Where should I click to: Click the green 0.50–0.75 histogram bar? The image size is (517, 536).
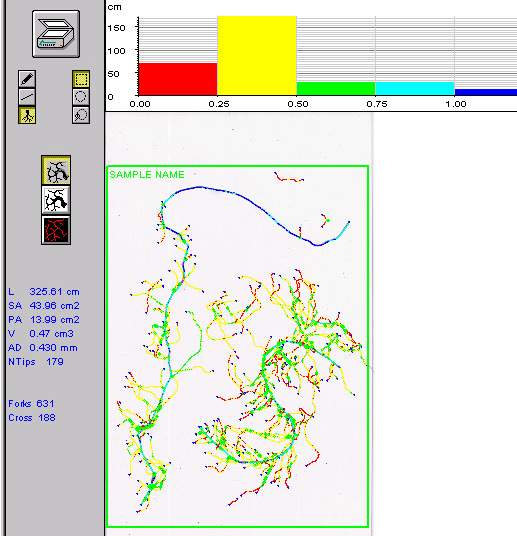point(336,89)
